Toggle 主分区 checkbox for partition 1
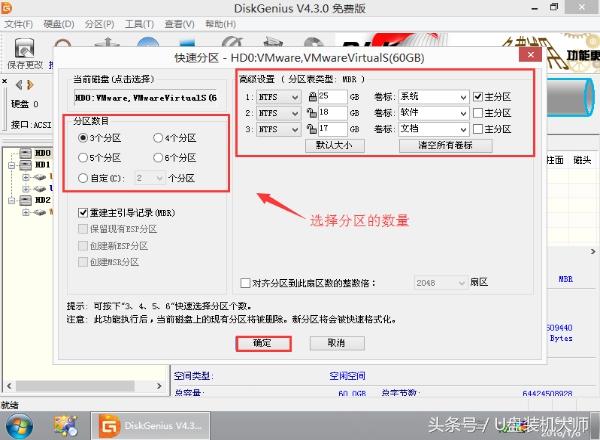 coord(478,97)
